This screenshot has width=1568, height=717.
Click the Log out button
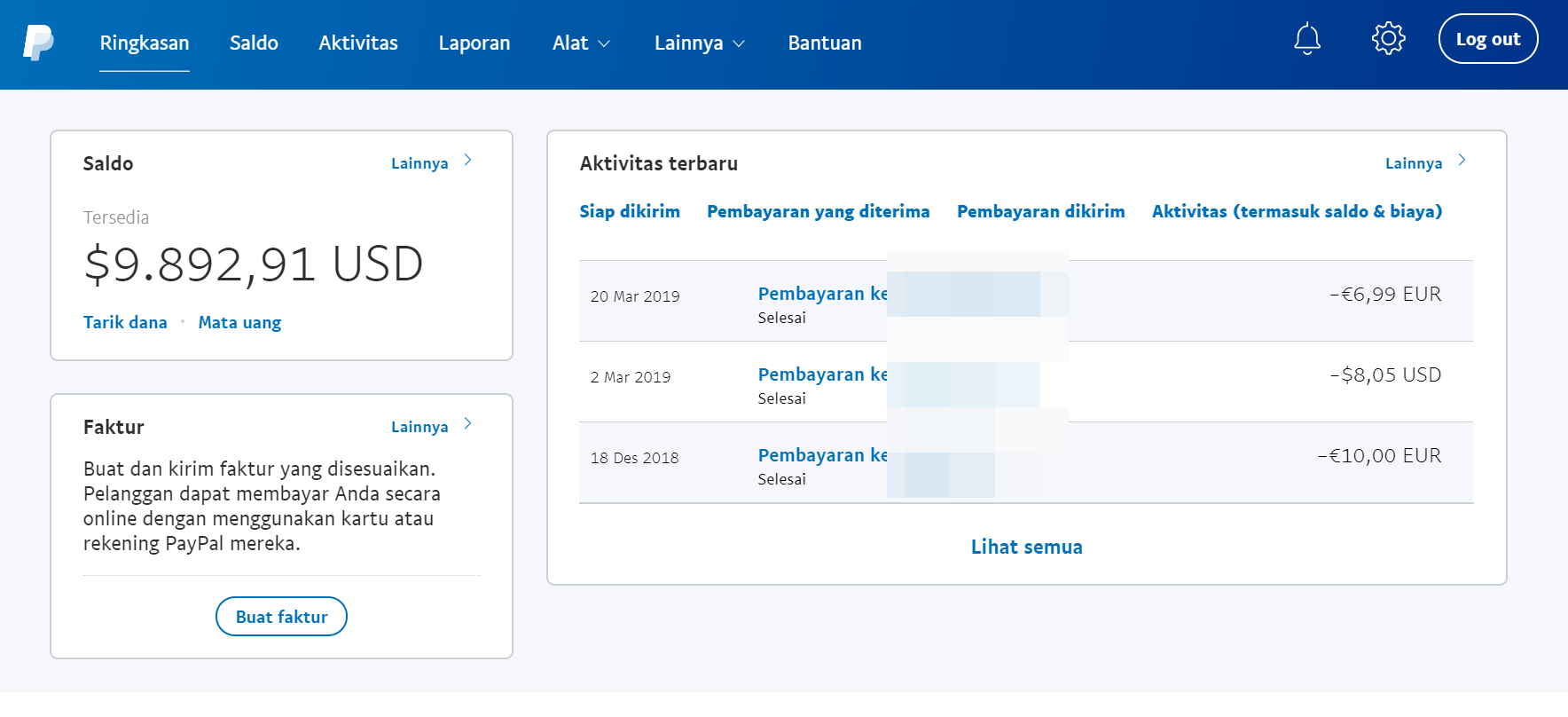click(x=1487, y=39)
